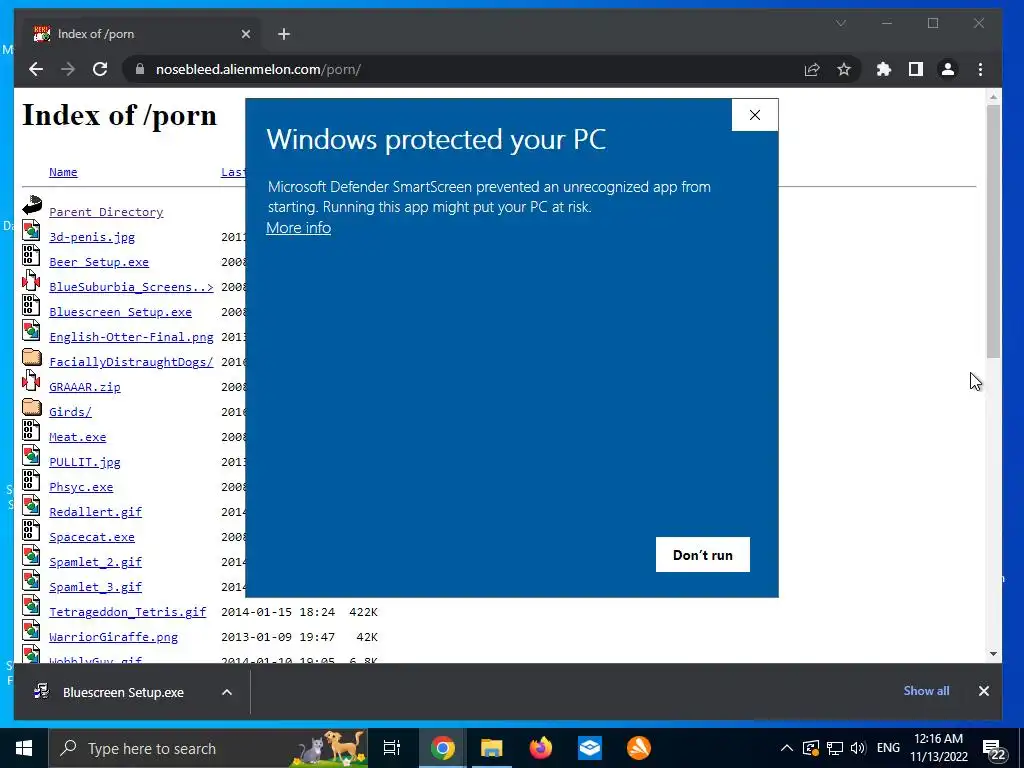Open the FaciallyDistraughtDogs/ folder link
1024x768 pixels.
click(131, 362)
